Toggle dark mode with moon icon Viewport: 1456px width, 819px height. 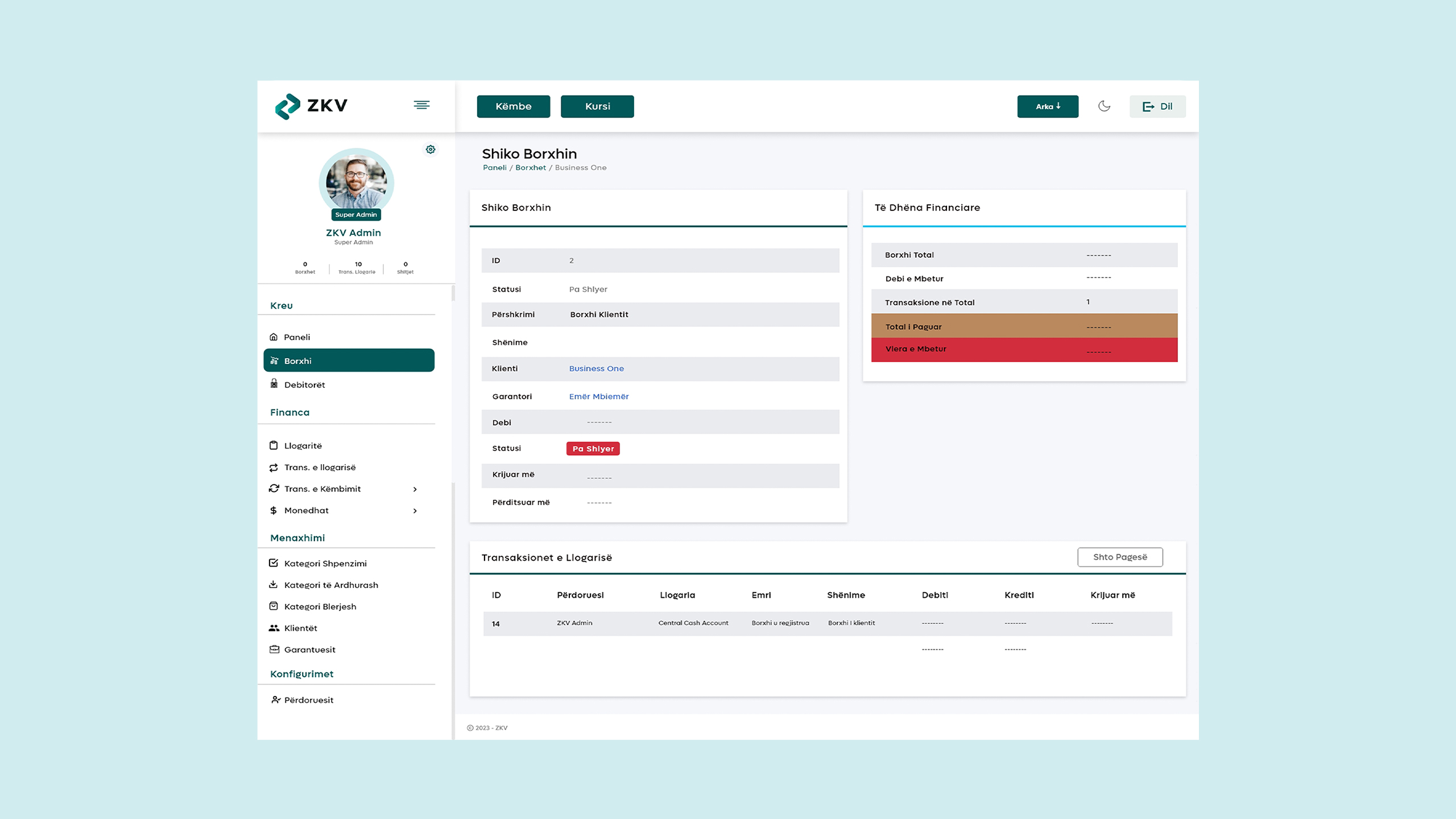(x=1104, y=106)
